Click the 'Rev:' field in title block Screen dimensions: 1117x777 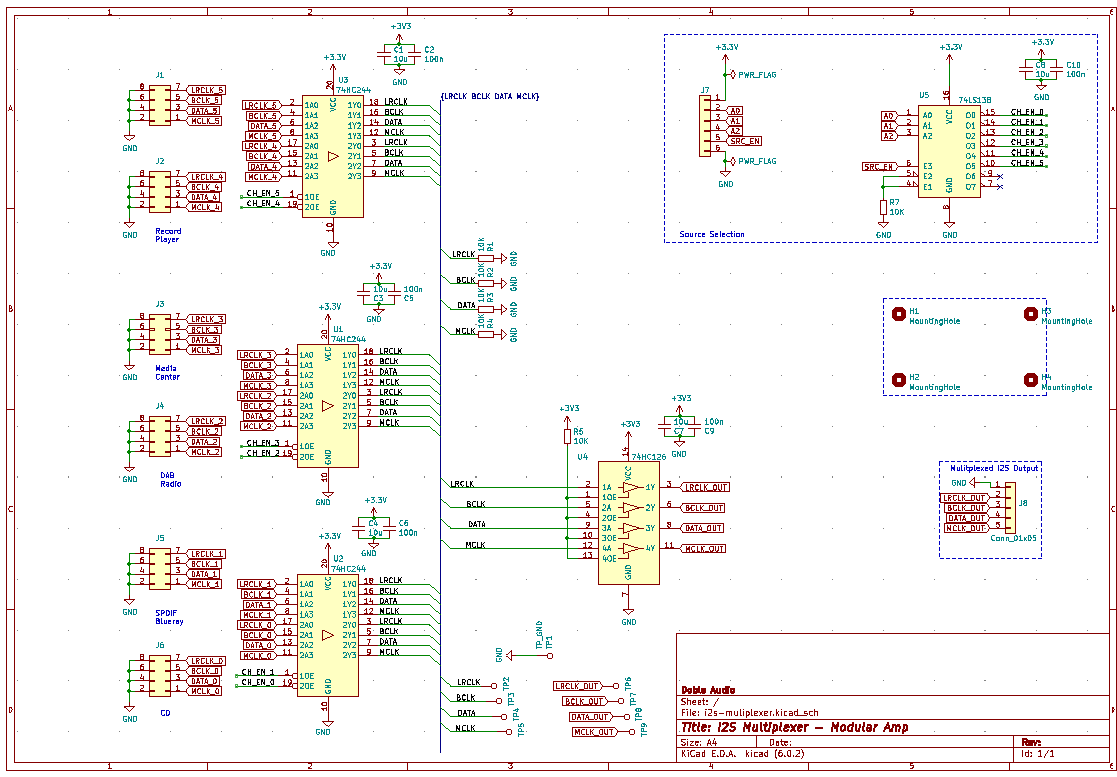pyautogui.click(x=1033, y=741)
